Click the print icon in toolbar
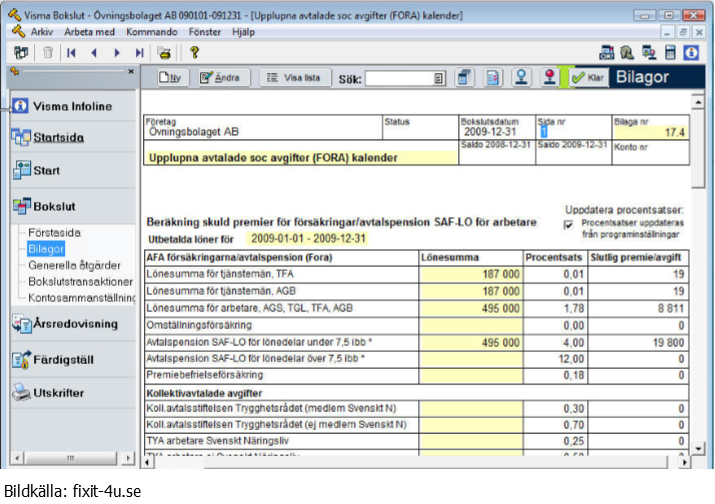Image resolution: width=715 pixels, height=504 pixels. coord(164,53)
